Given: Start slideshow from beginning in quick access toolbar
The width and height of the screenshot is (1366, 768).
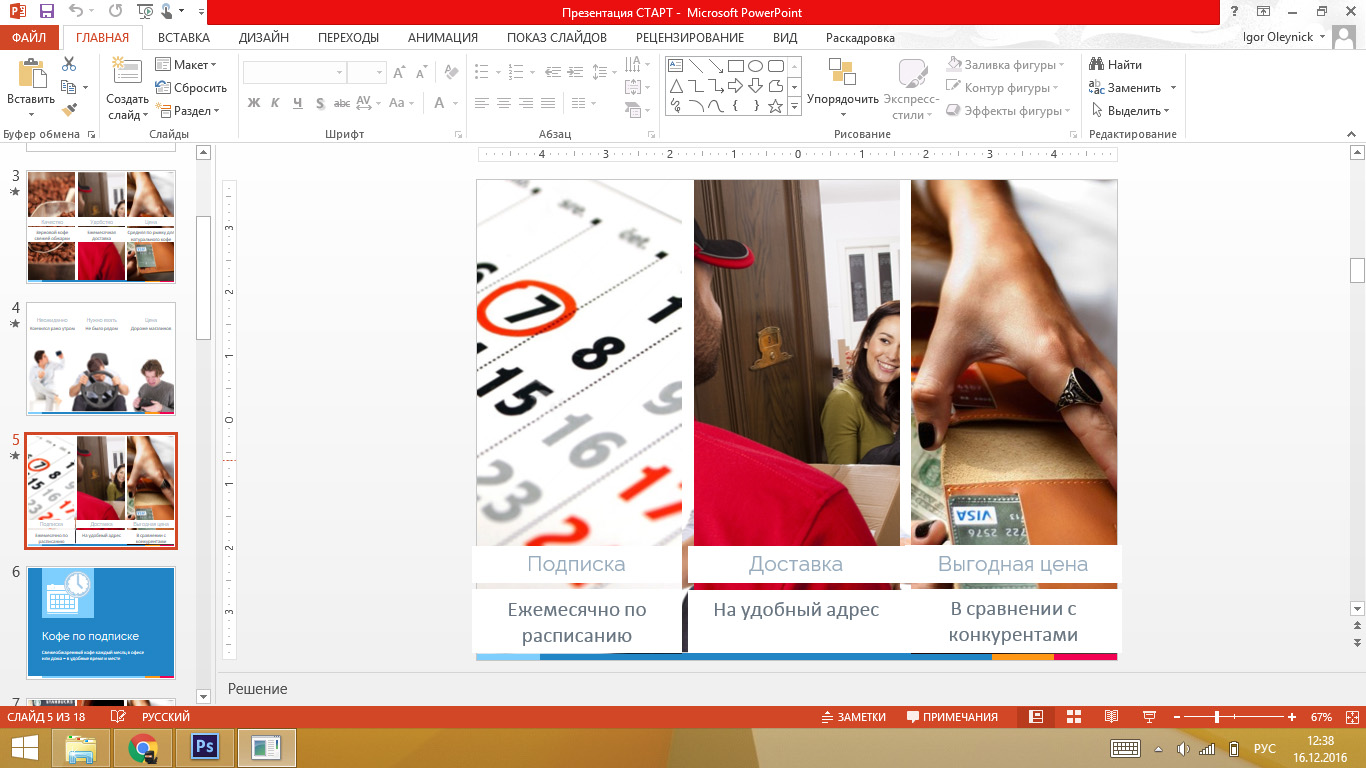Looking at the screenshot, I should click(x=144, y=13).
